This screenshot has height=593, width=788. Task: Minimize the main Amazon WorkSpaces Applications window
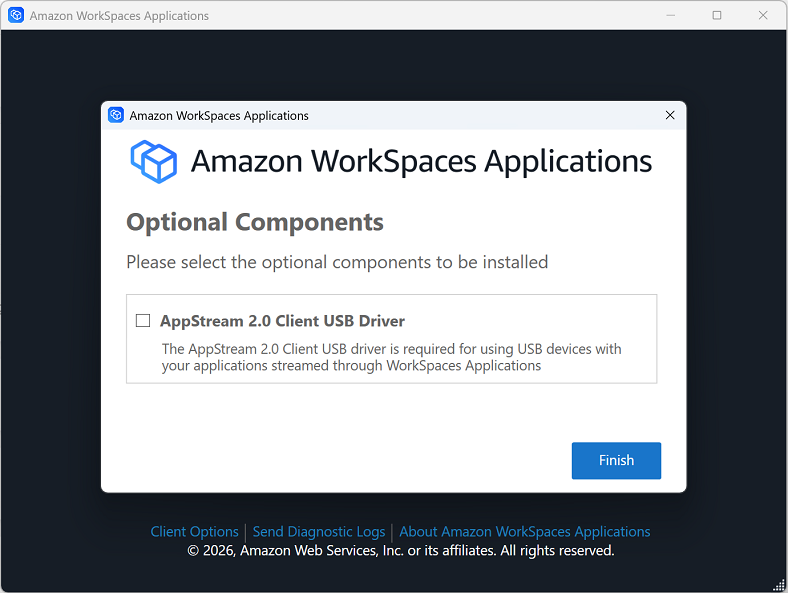point(670,15)
